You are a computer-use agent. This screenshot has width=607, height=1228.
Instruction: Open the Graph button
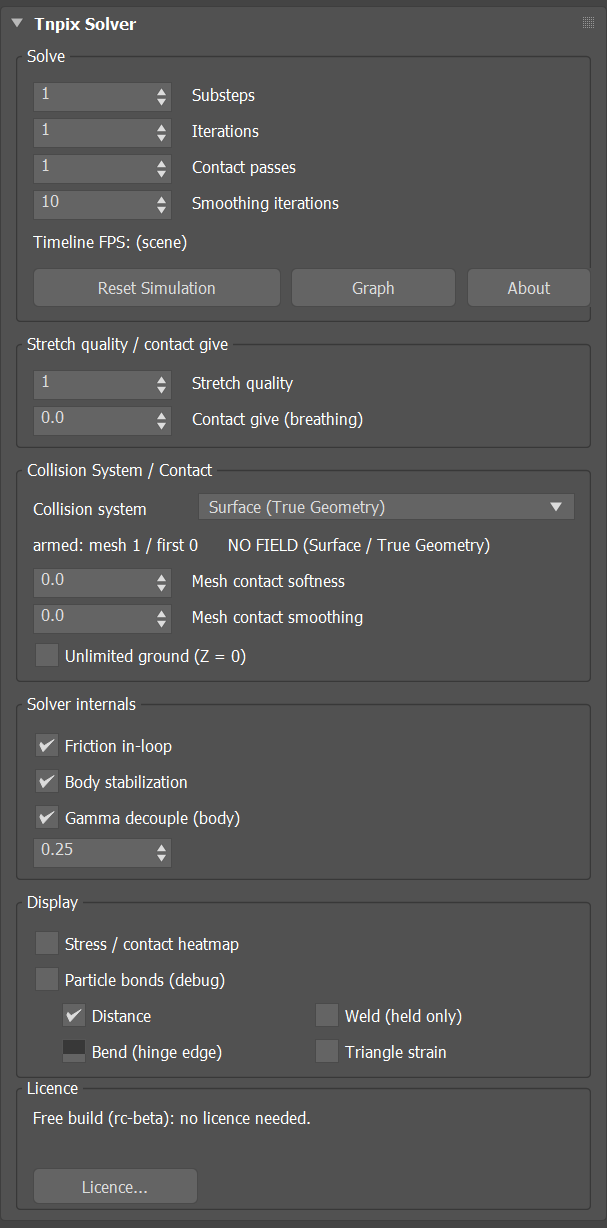[x=373, y=288]
